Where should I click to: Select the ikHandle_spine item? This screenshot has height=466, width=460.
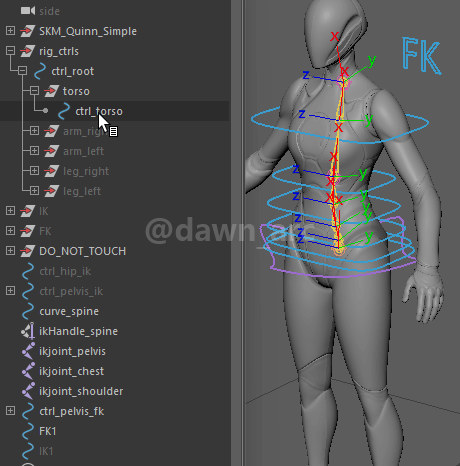click(78, 331)
